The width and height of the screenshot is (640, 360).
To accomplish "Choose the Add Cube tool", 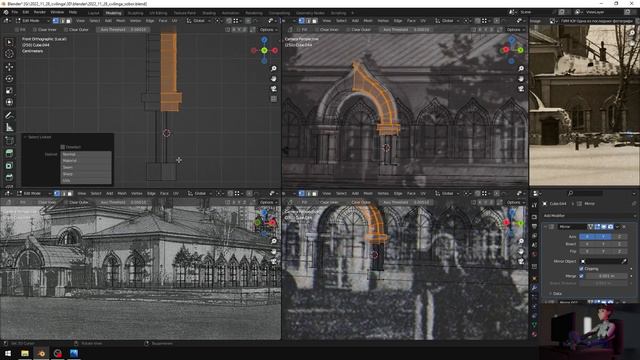I will coord(9,141).
